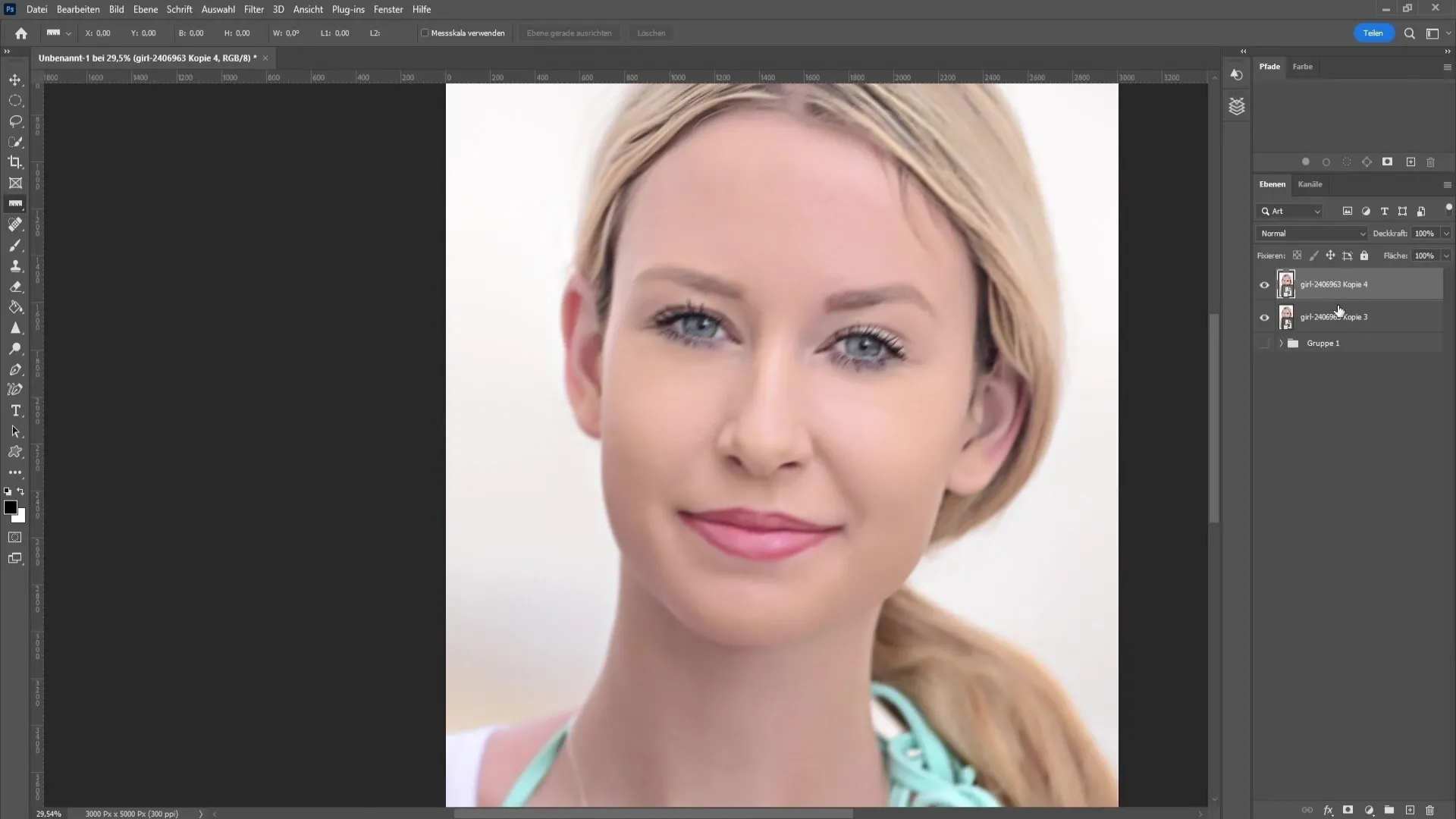1456x819 pixels.
Task: Select the Crop tool
Action: click(x=15, y=162)
